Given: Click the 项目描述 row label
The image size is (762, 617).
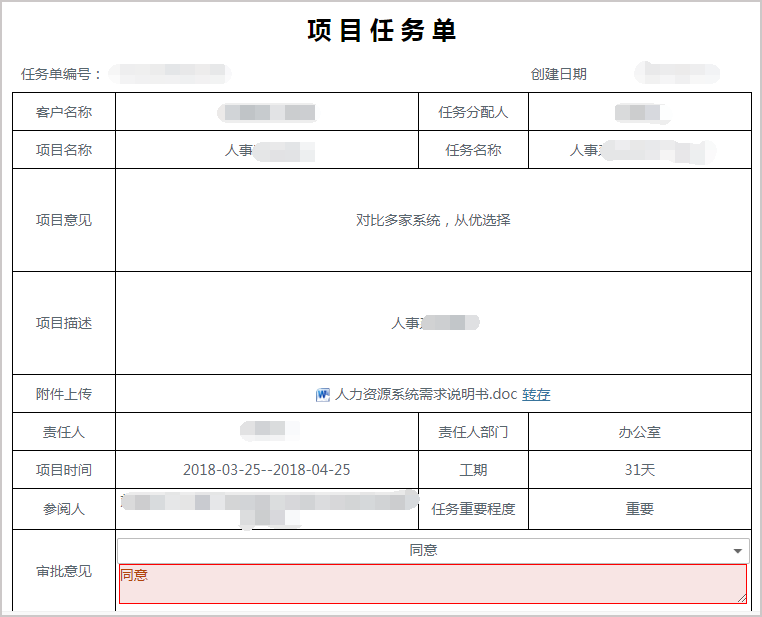Looking at the screenshot, I should coord(64,323).
